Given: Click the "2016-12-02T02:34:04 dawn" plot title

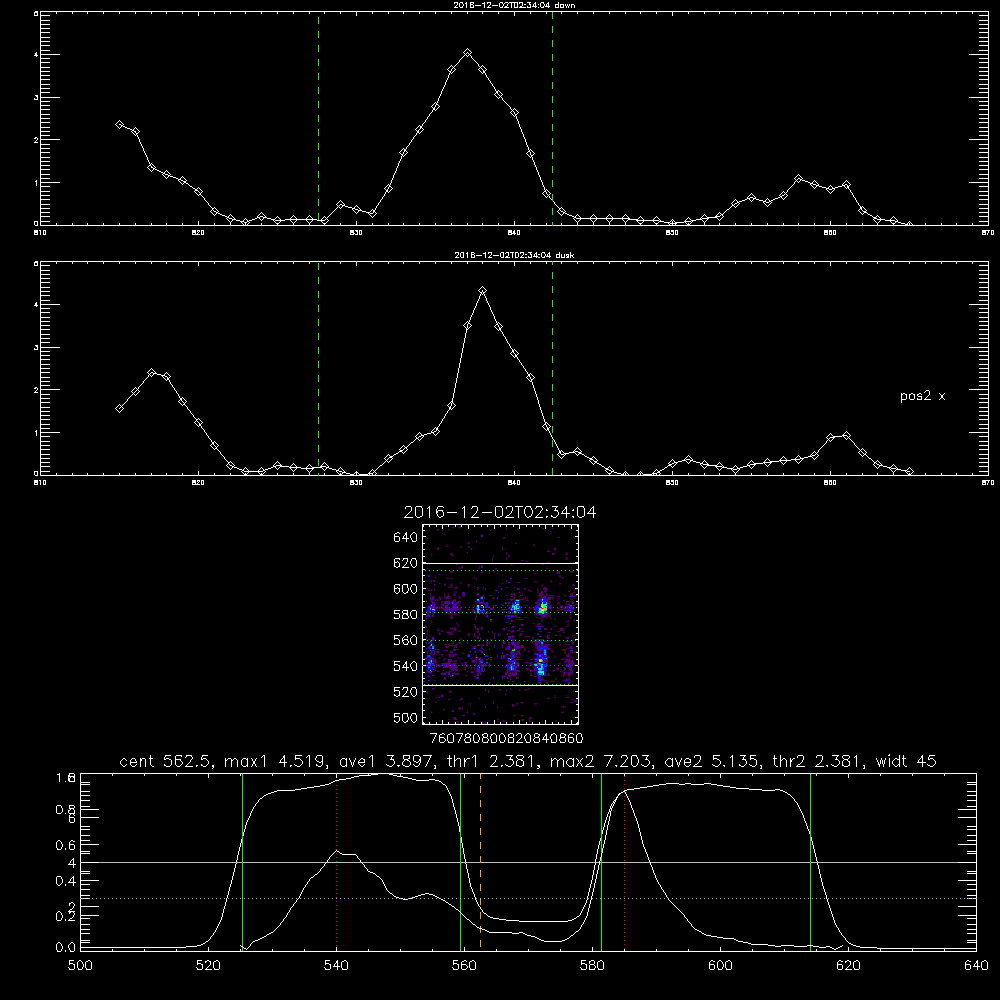Looking at the screenshot, I should [514, 5].
